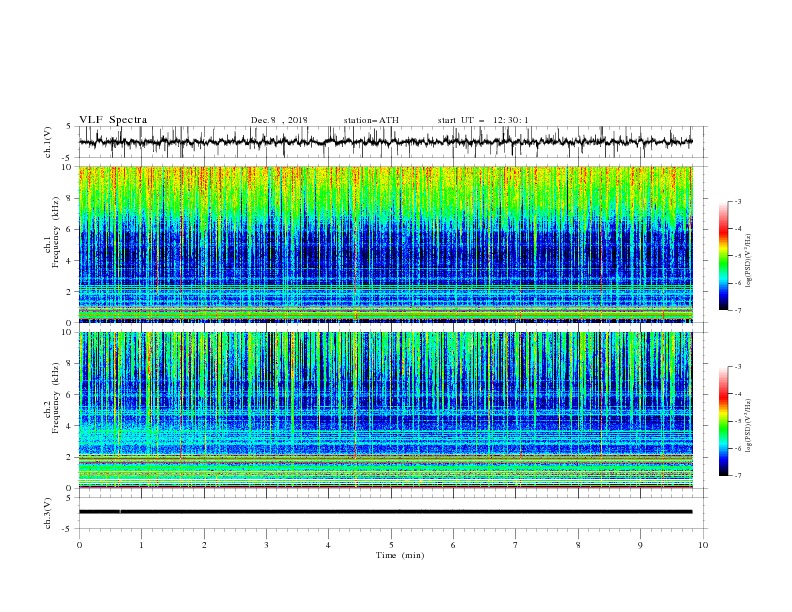Click the color scale bar beside ch.1 spectrogram
This screenshot has height=612, width=792.
coord(724,256)
